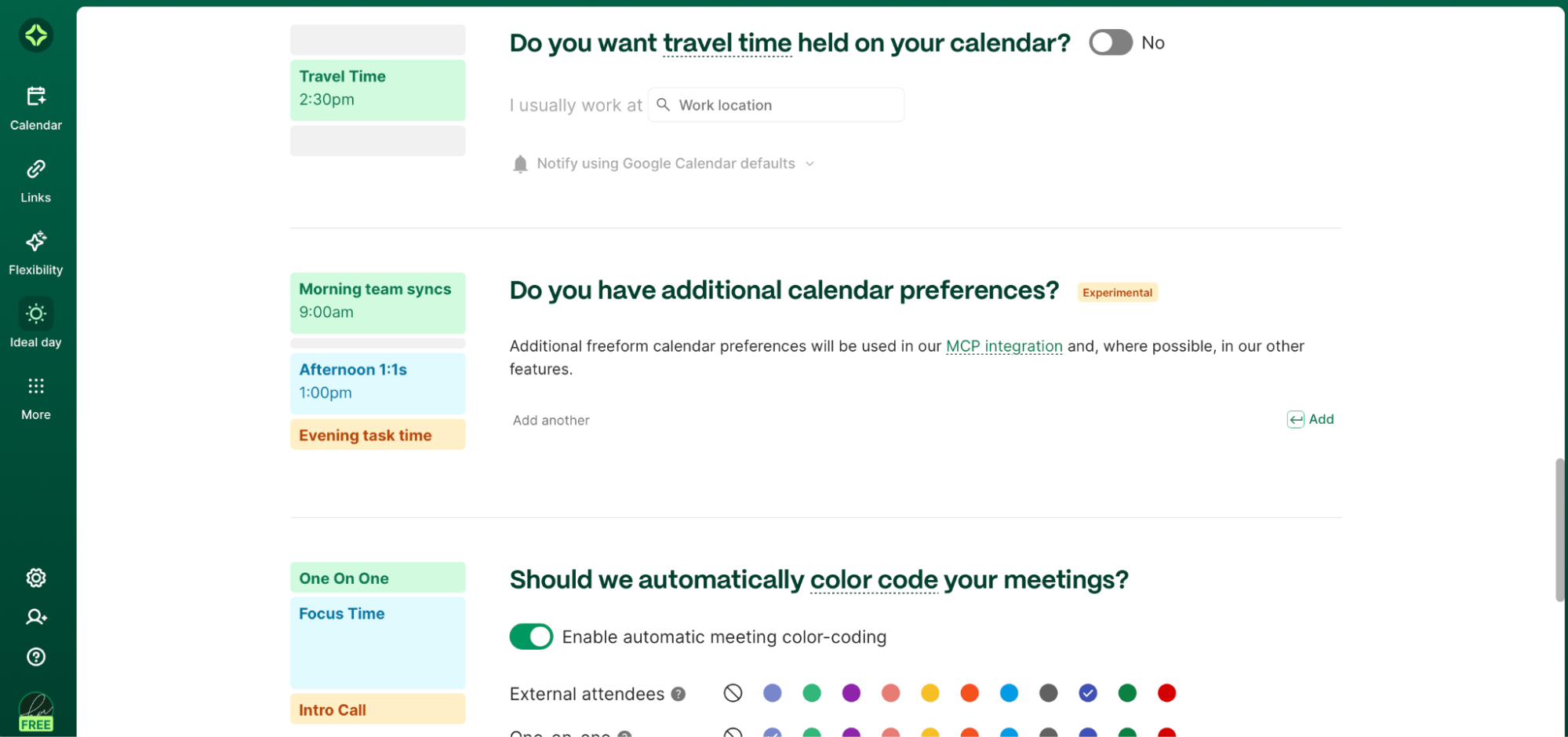Click the Add another preference field
This screenshot has height=737, width=1568.
coord(551,420)
